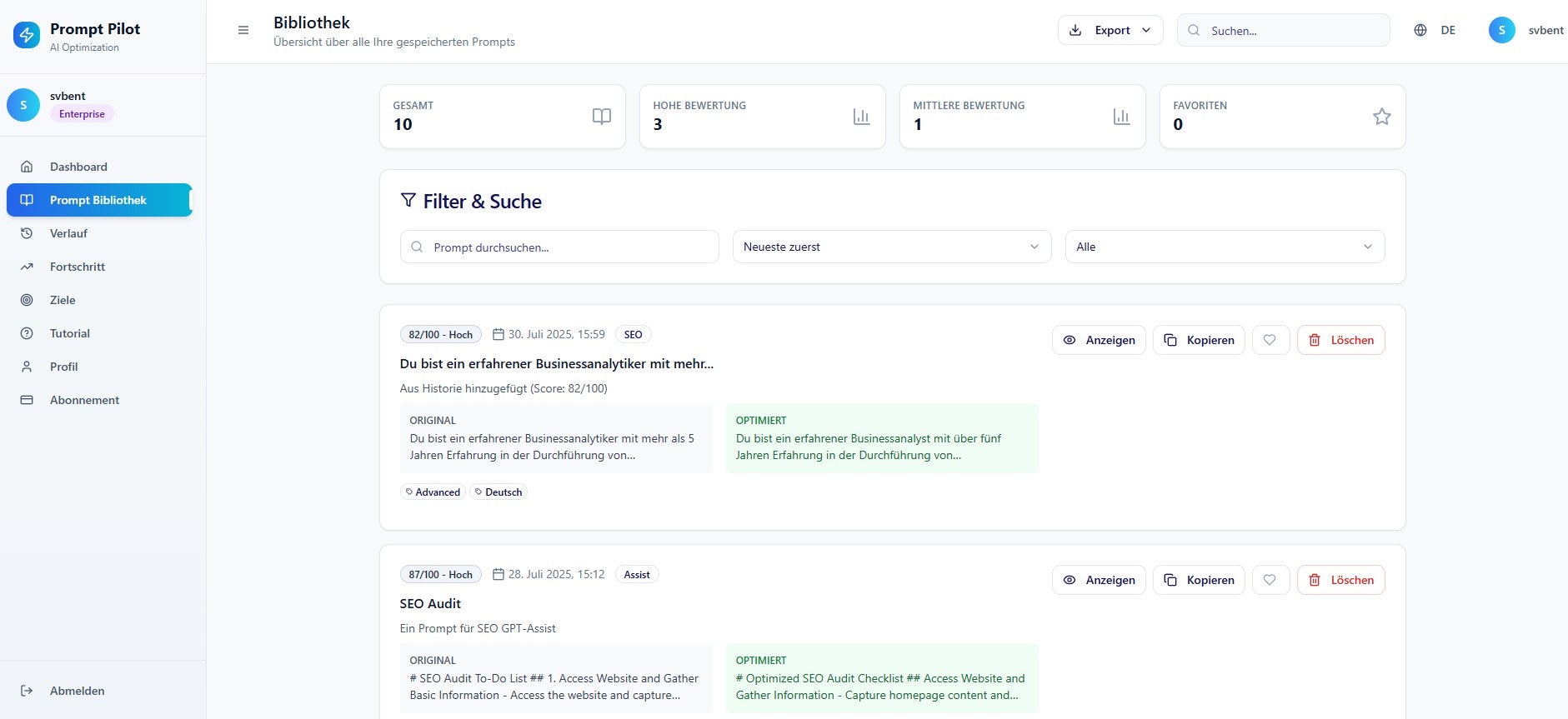Click Anzeigen for the SEO Audit prompt

click(x=1100, y=580)
